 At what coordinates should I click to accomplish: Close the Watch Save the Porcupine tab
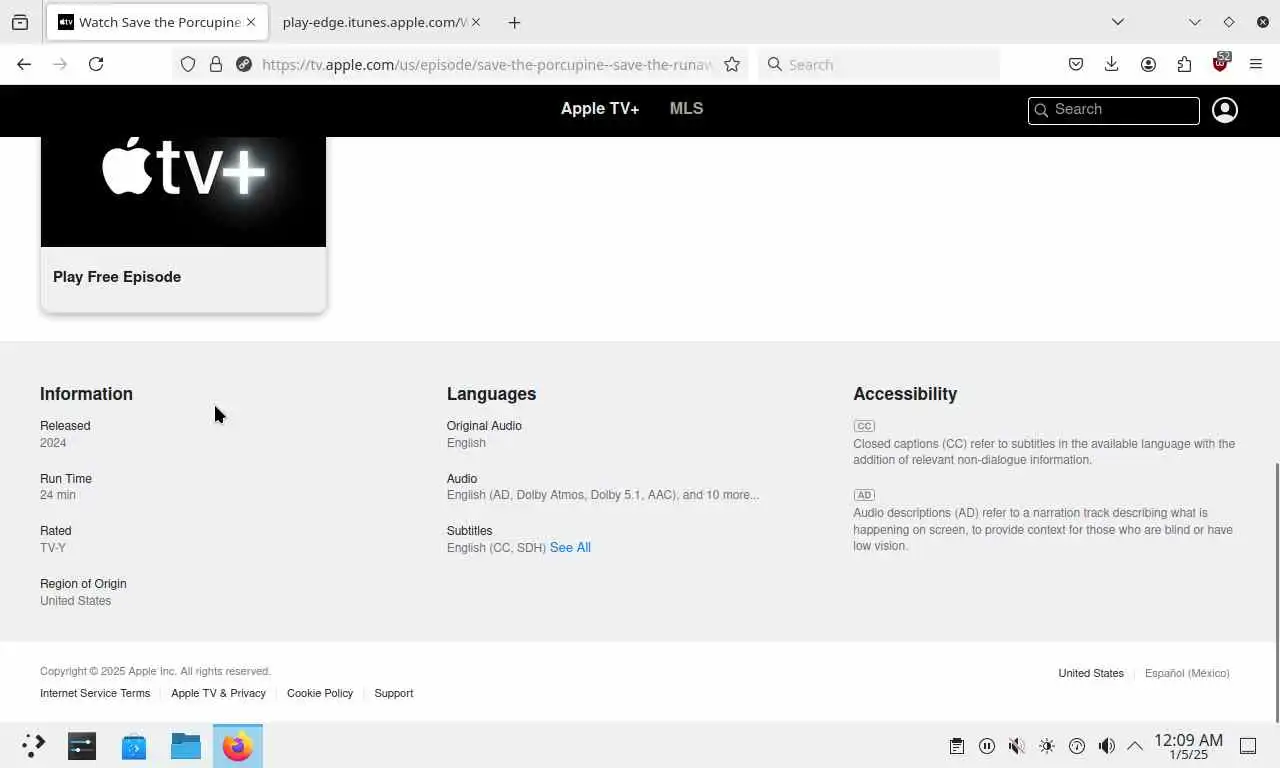[251, 22]
